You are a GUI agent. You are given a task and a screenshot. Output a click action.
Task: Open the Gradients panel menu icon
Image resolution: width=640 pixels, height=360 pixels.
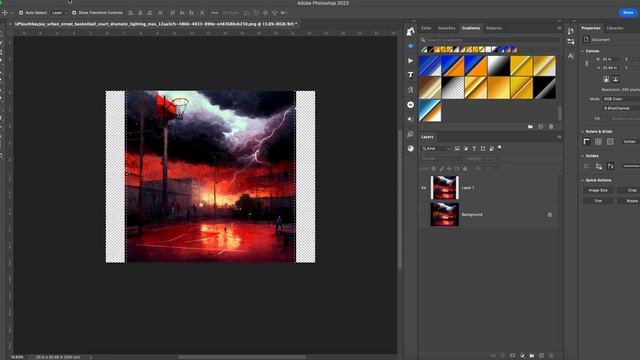559,28
